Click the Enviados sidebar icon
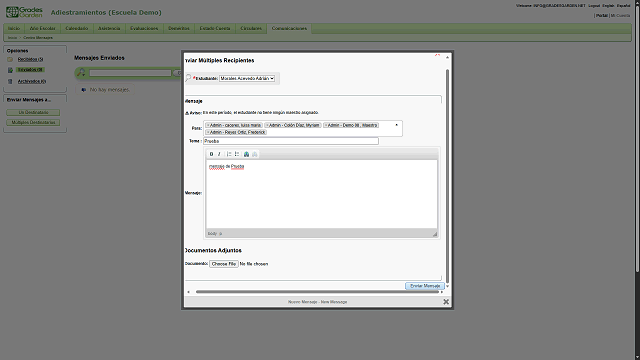This screenshot has width=640, height=360. (10, 70)
